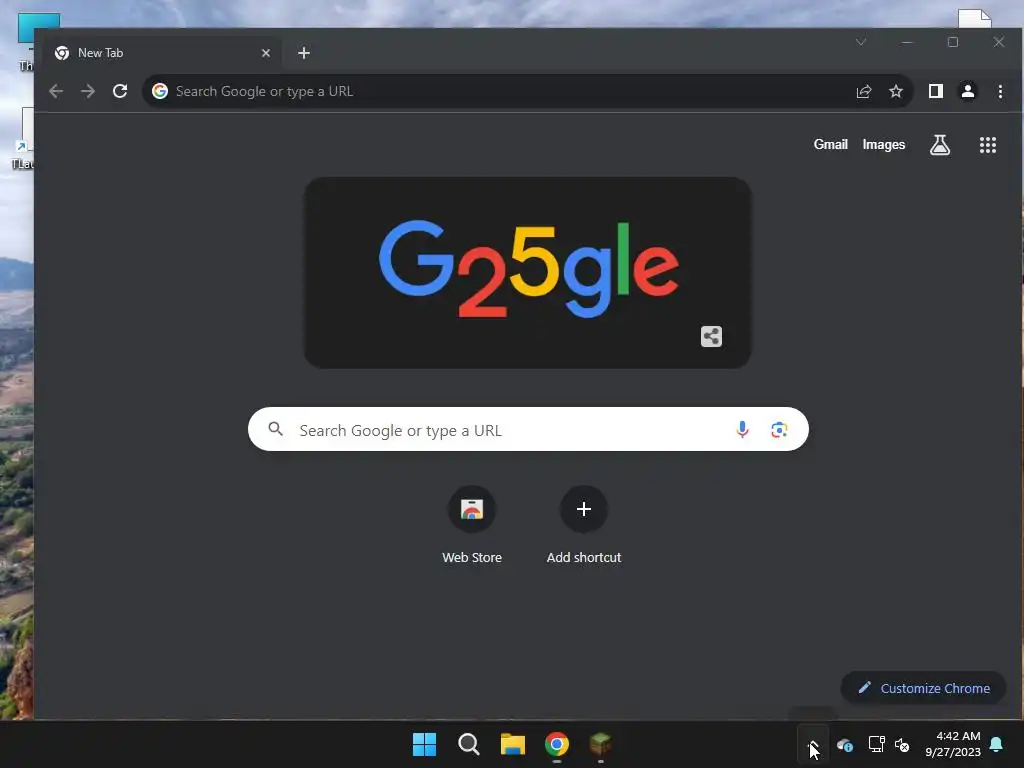
Task: Click the magnifier in the search box
Action: point(276,429)
